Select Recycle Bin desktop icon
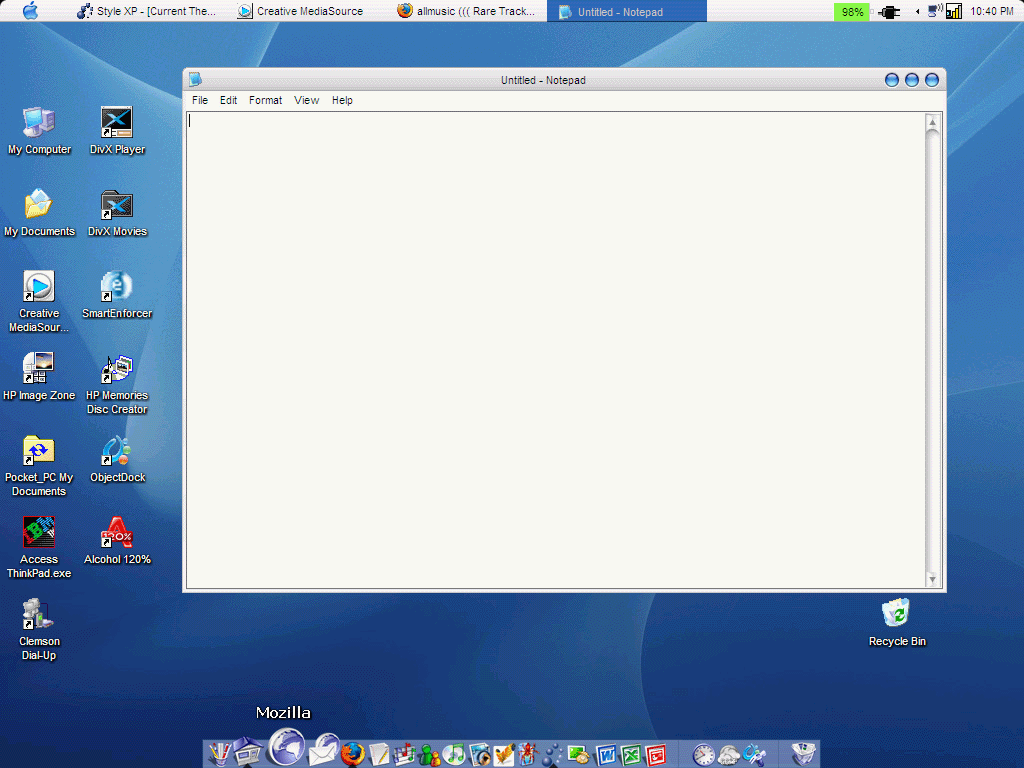The image size is (1024, 768). pyautogui.click(x=897, y=623)
